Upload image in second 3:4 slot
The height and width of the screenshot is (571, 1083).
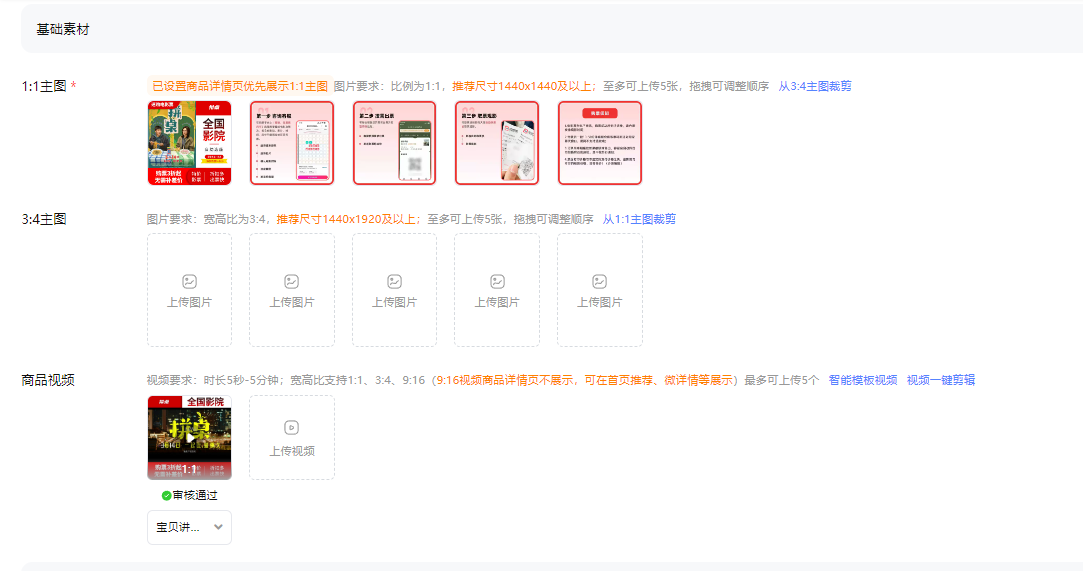[291, 290]
